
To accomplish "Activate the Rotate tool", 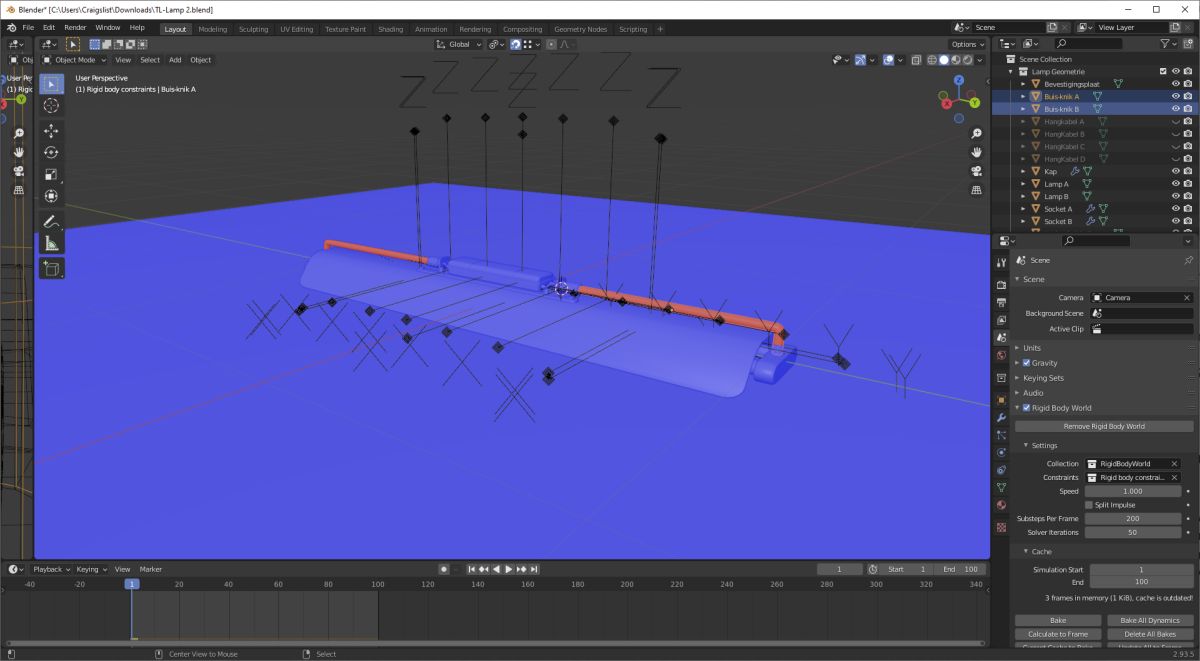I will point(51,152).
